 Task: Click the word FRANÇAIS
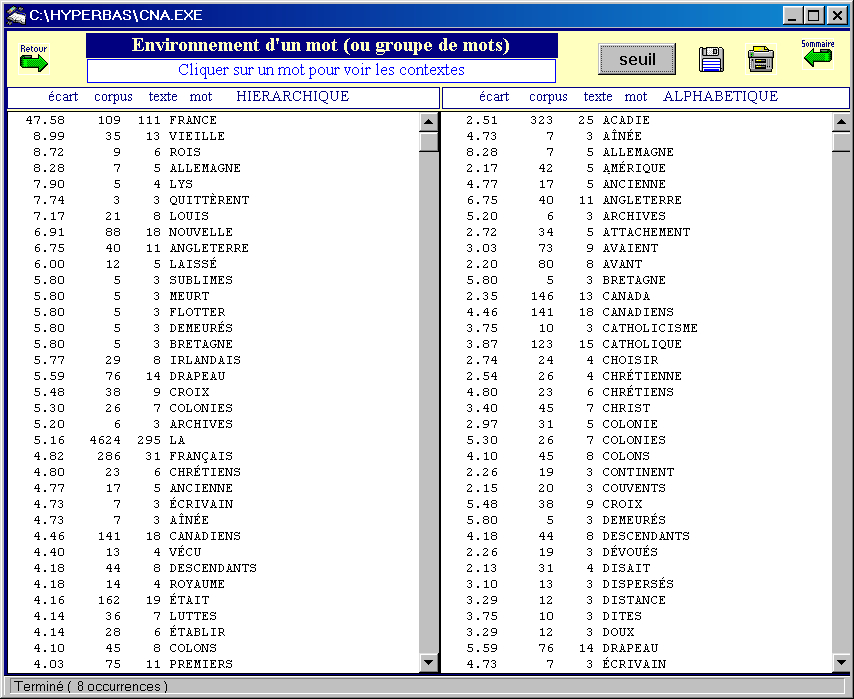click(201, 456)
